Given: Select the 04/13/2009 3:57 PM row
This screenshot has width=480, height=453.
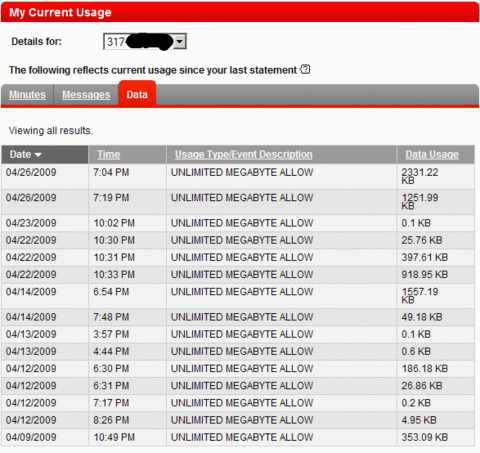Looking at the screenshot, I should click(238, 334).
